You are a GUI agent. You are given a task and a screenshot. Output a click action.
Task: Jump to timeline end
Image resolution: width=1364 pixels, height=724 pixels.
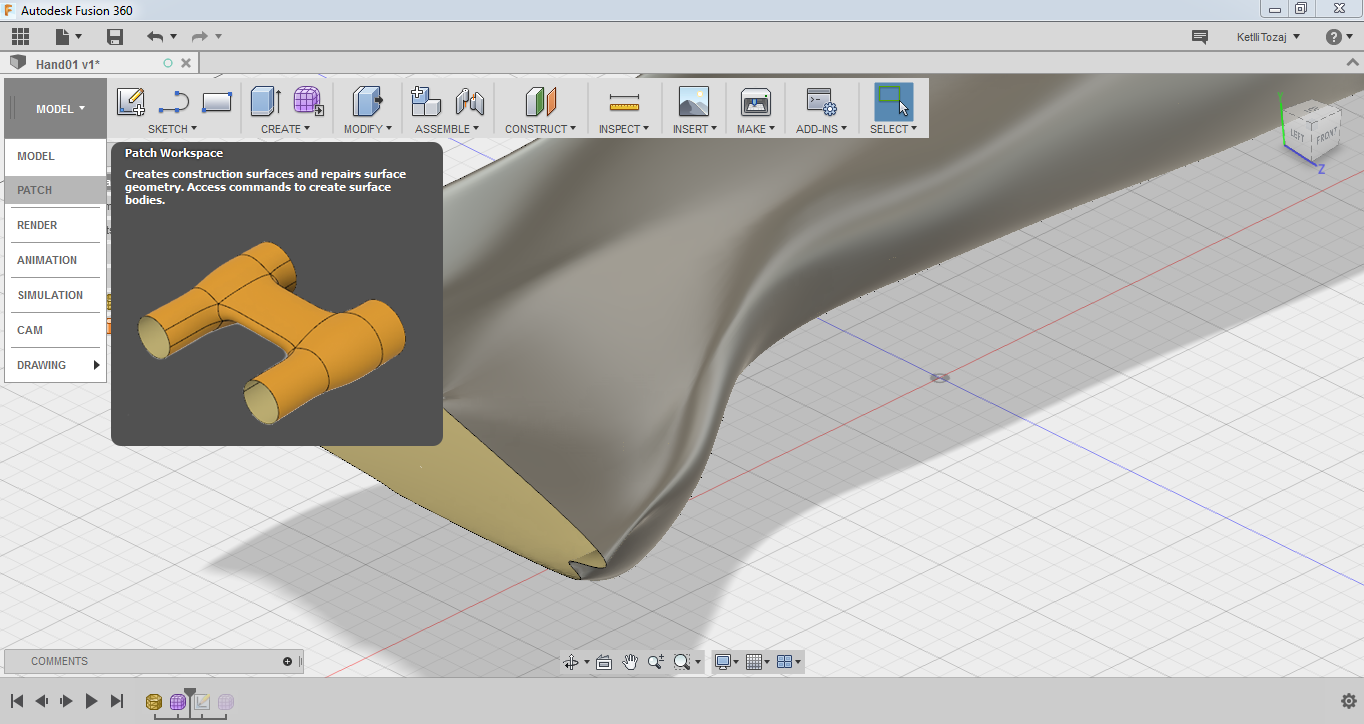pyautogui.click(x=117, y=702)
